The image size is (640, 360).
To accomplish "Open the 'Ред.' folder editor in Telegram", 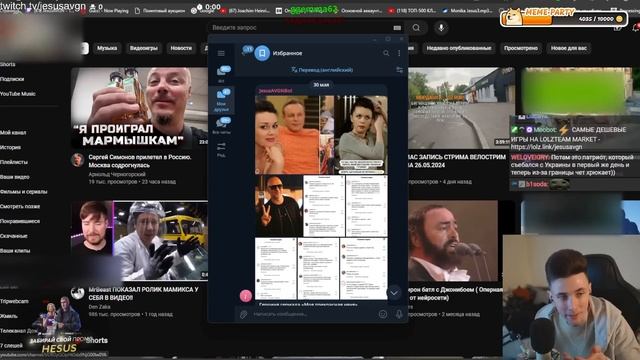I will [x=222, y=150].
